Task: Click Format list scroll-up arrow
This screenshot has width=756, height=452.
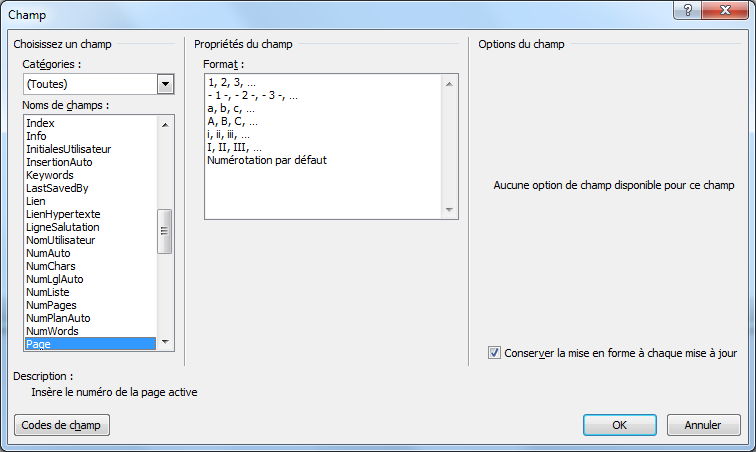Action: (449, 84)
